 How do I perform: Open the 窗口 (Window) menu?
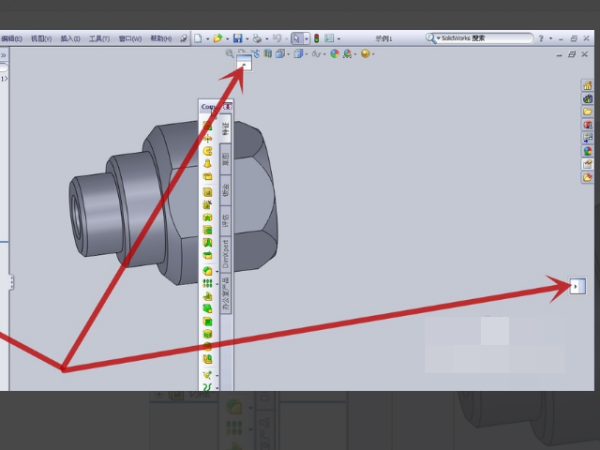[129, 39]
